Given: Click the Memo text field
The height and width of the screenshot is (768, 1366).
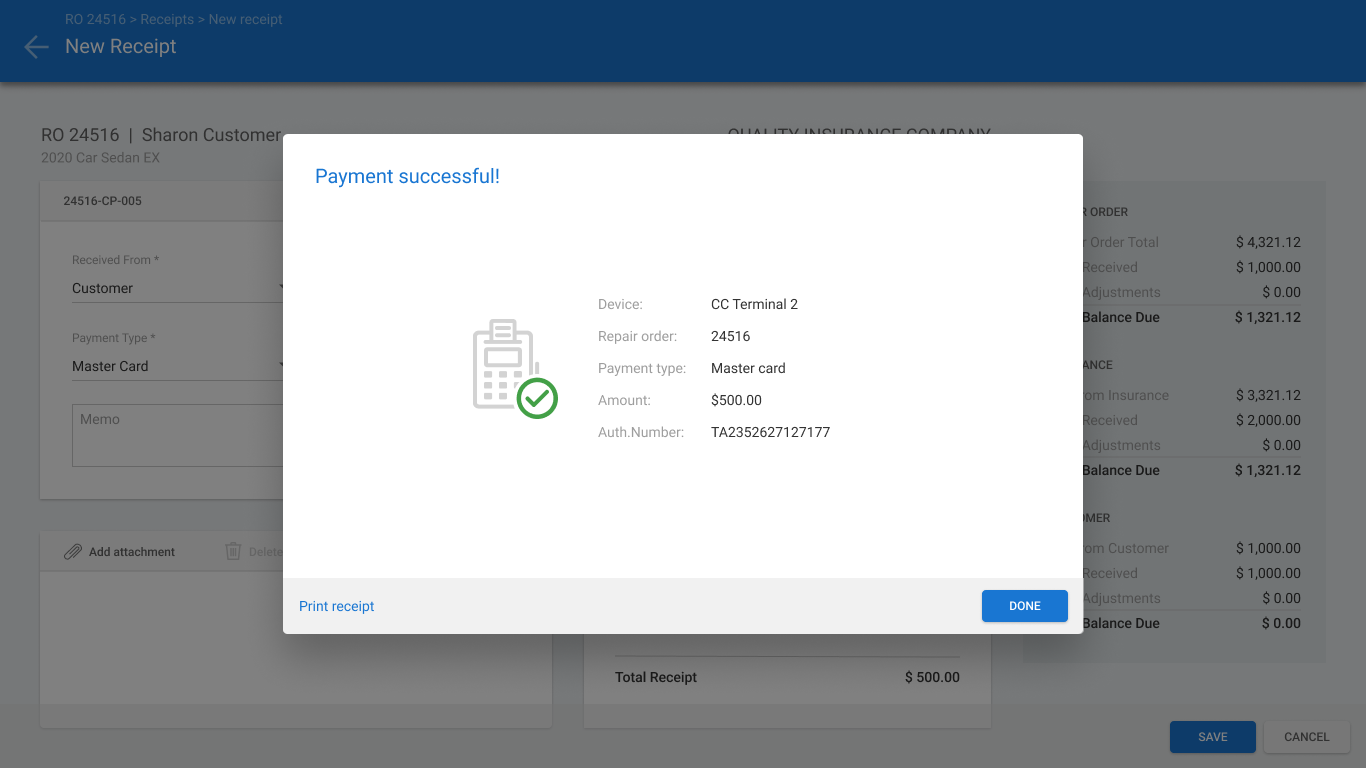Looking at the screenshot, I should [178, 435].
